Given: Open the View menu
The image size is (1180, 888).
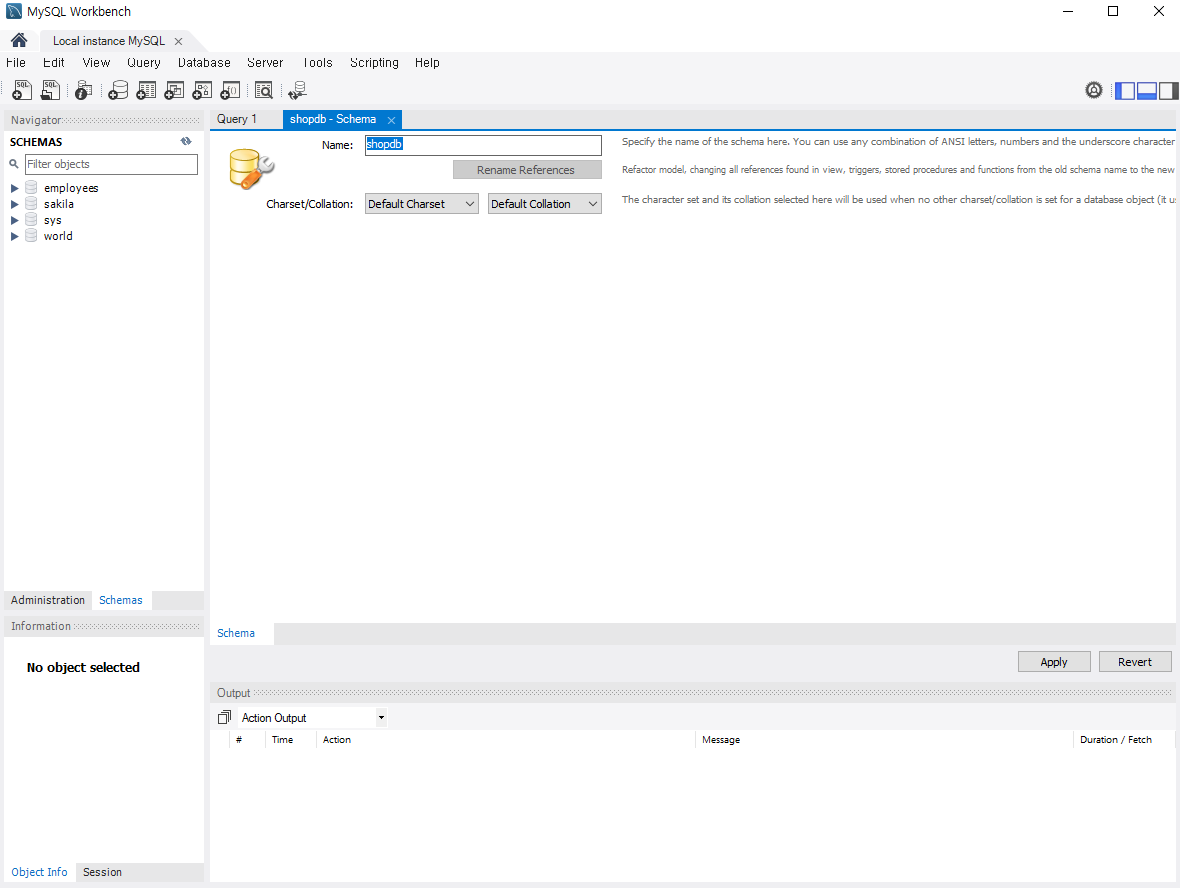Looking at the screenshot, I should [96, 62].
